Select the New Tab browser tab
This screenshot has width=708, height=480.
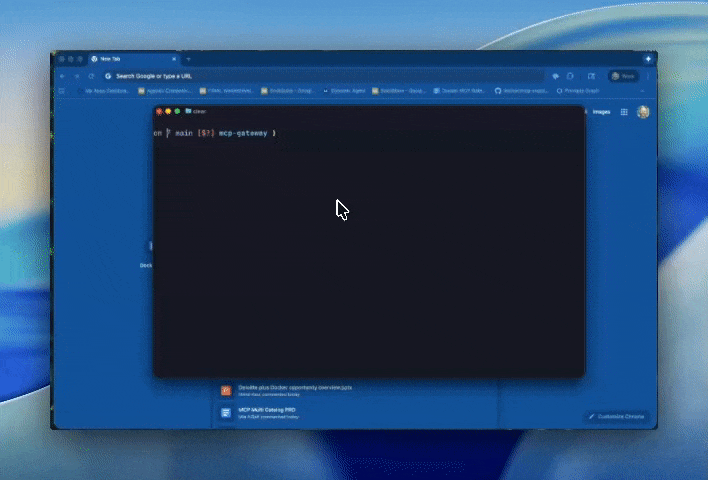[130, 59]
